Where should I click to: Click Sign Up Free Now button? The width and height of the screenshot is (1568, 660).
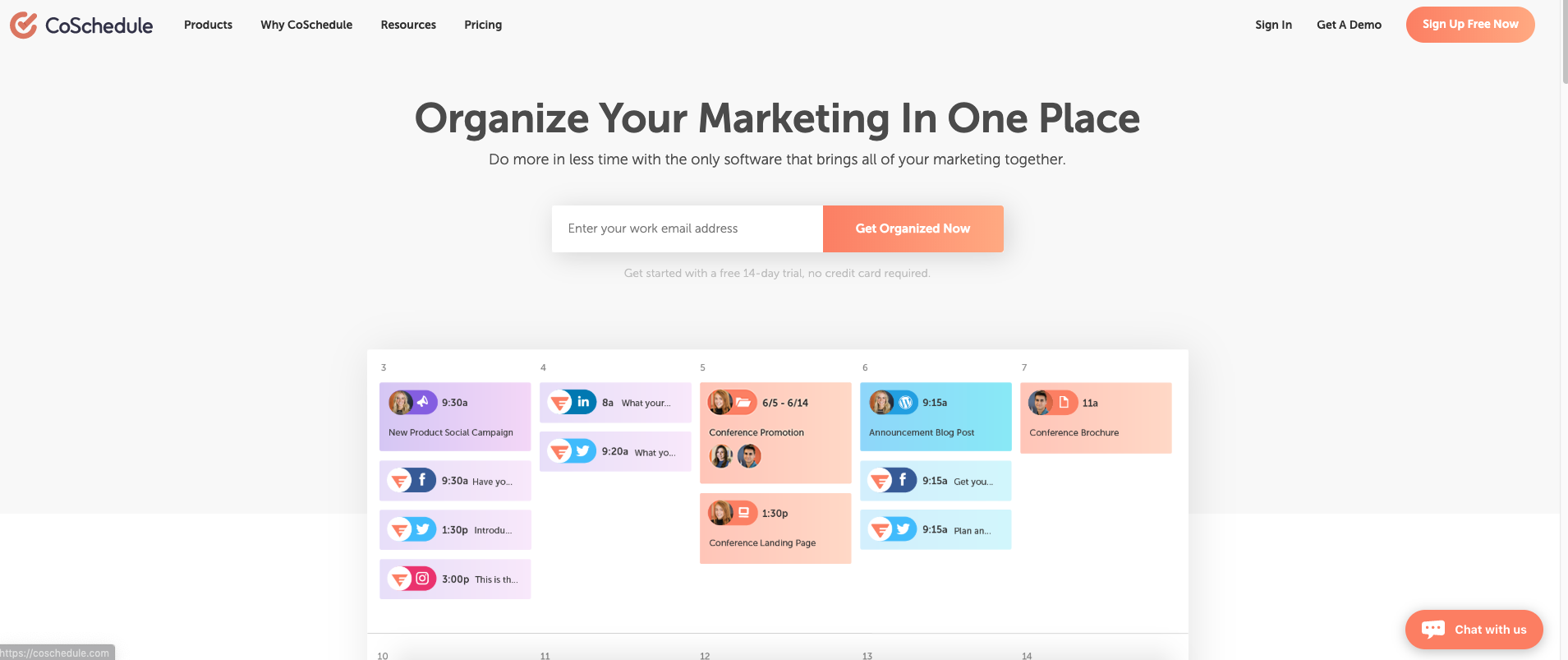click(1470, 25)
